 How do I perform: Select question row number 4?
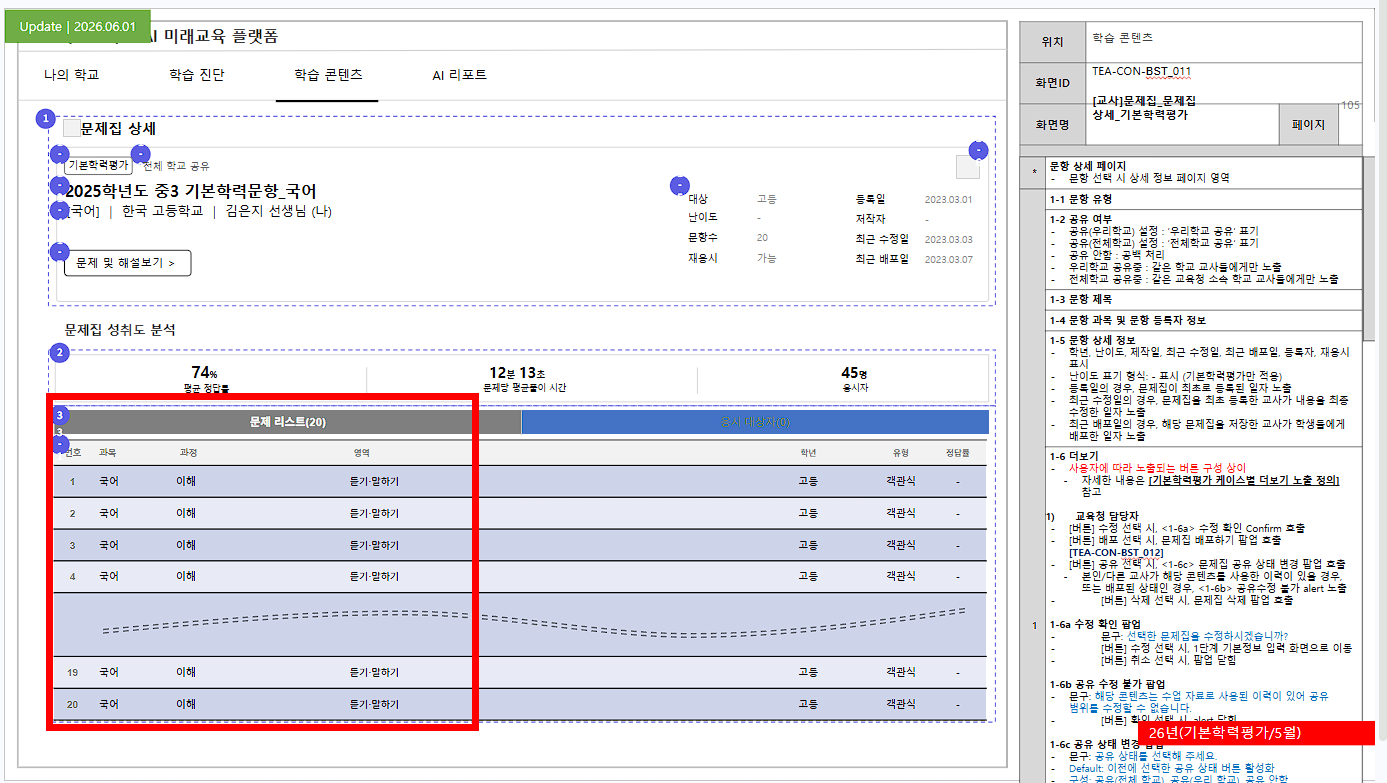click(520, 577)
